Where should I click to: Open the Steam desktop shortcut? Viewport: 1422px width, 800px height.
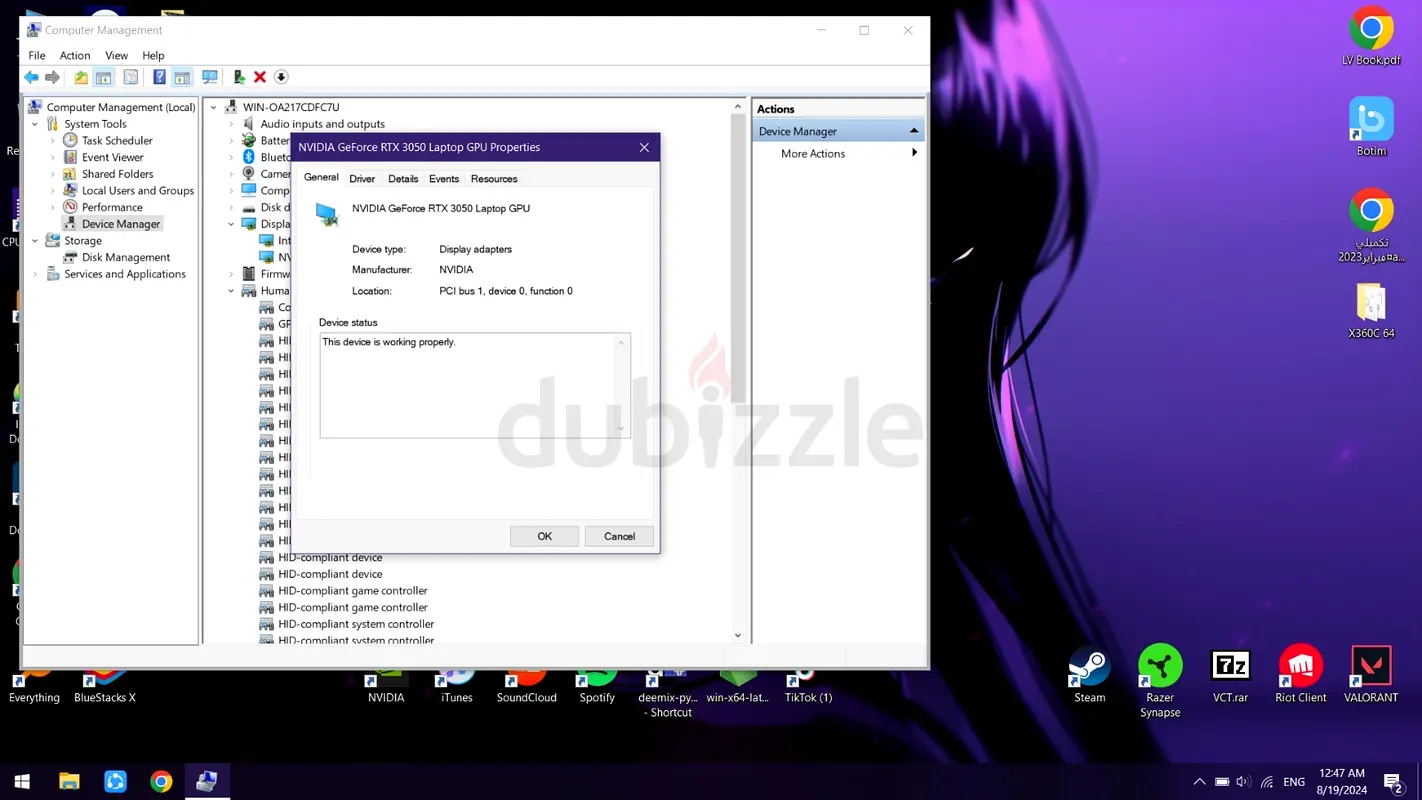coord(1089,675)
